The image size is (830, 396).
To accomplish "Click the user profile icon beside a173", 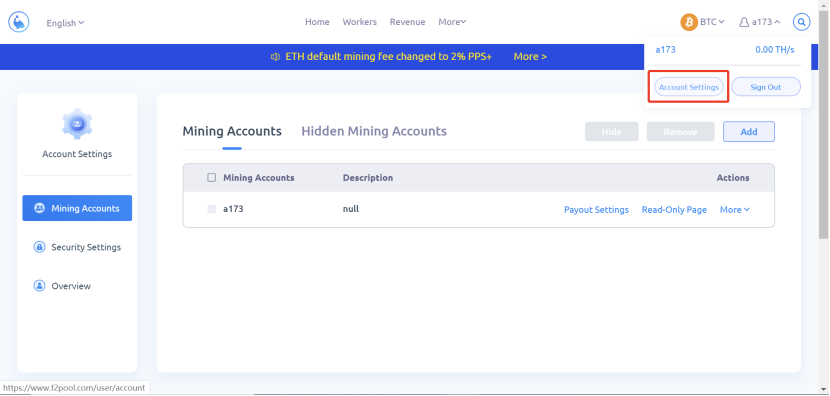I will (744, 22).
